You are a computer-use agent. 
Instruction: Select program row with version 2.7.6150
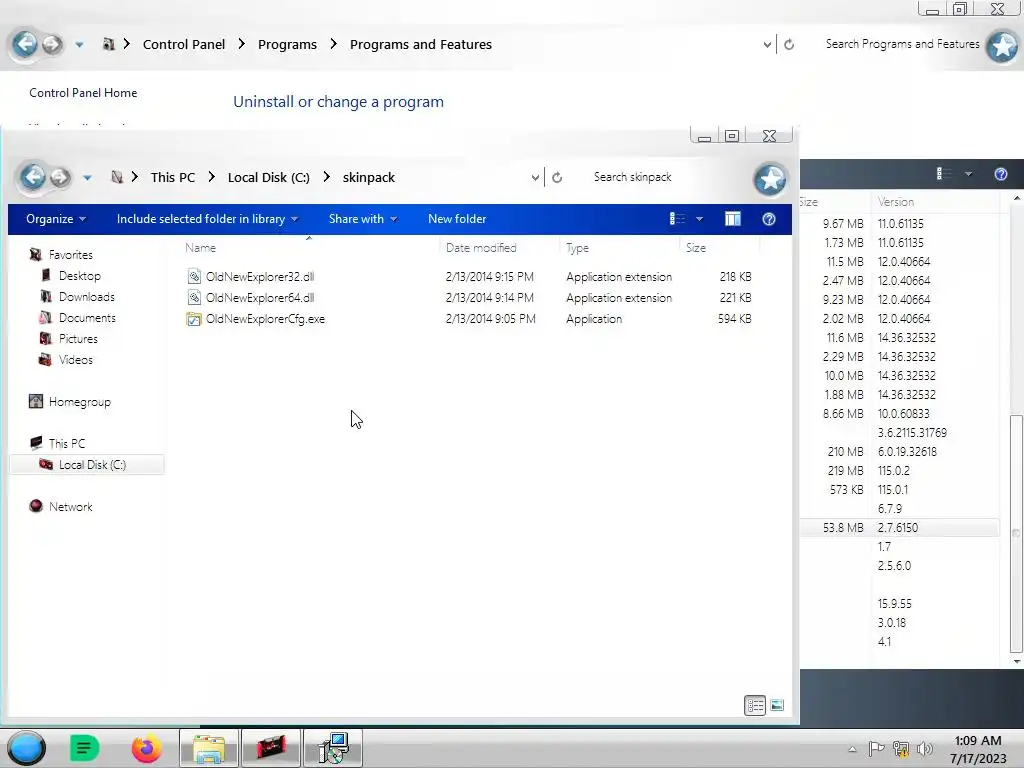(x=900, y=528)
